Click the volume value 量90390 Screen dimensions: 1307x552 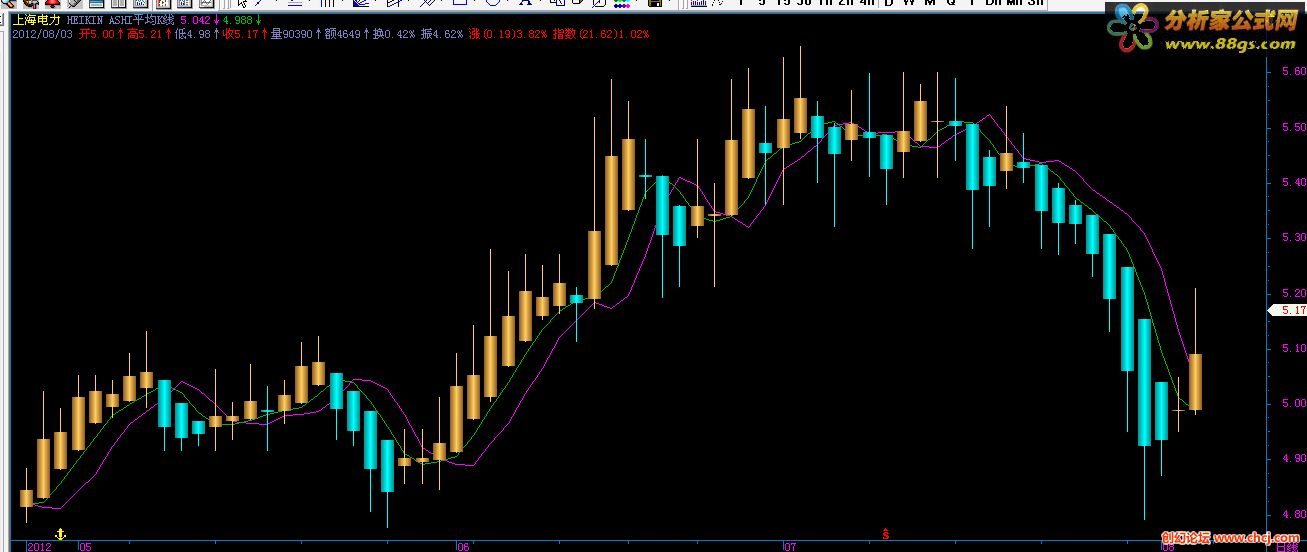[x=291, y=34]
